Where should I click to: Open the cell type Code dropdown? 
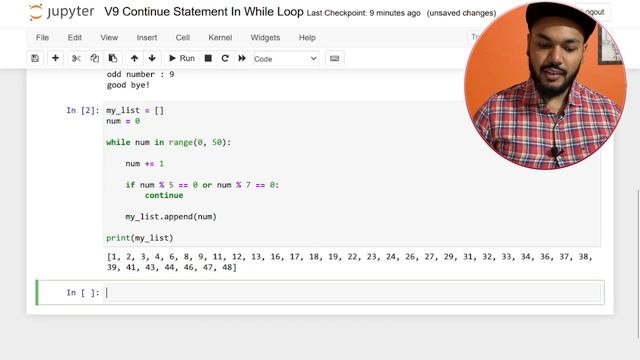point(285,59)
